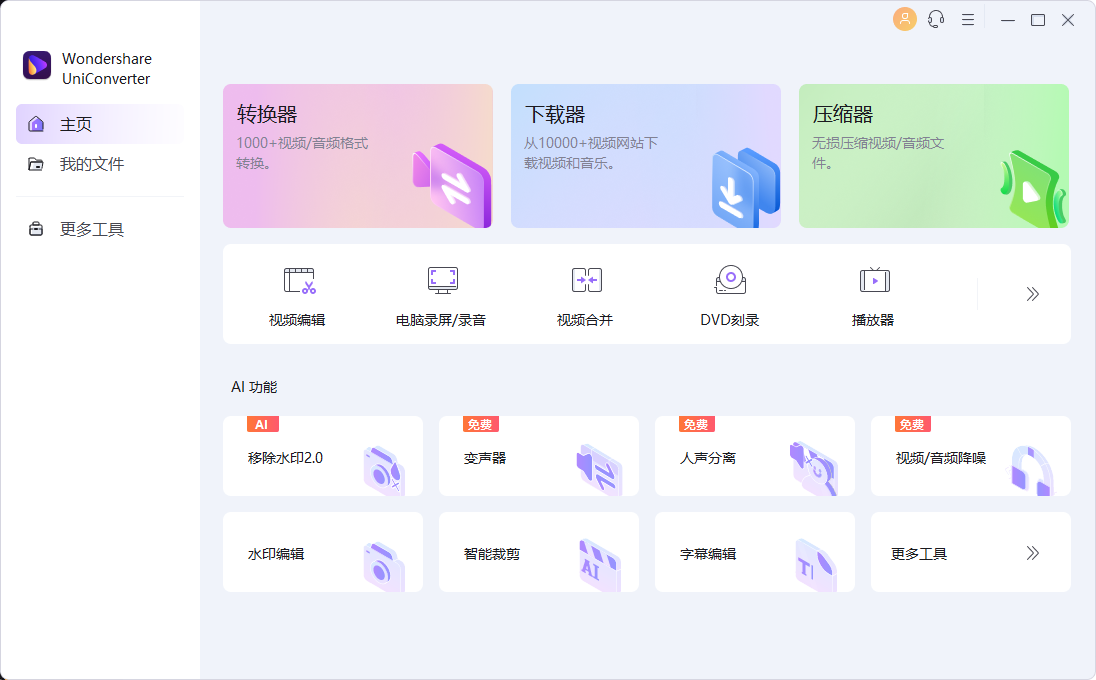Open the 水印编辑 watermark editor
1096x680 pixels.
[x=322, y=552]
